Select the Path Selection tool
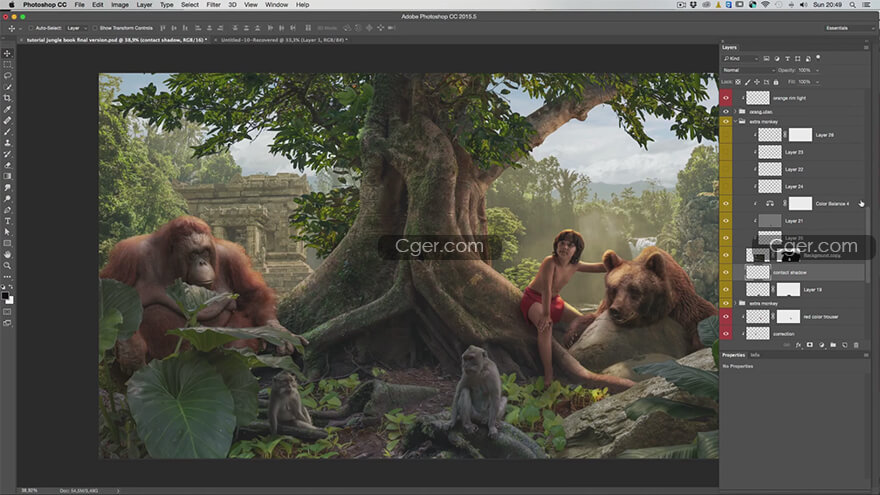The image size is (880, 495). pos(7,232)
